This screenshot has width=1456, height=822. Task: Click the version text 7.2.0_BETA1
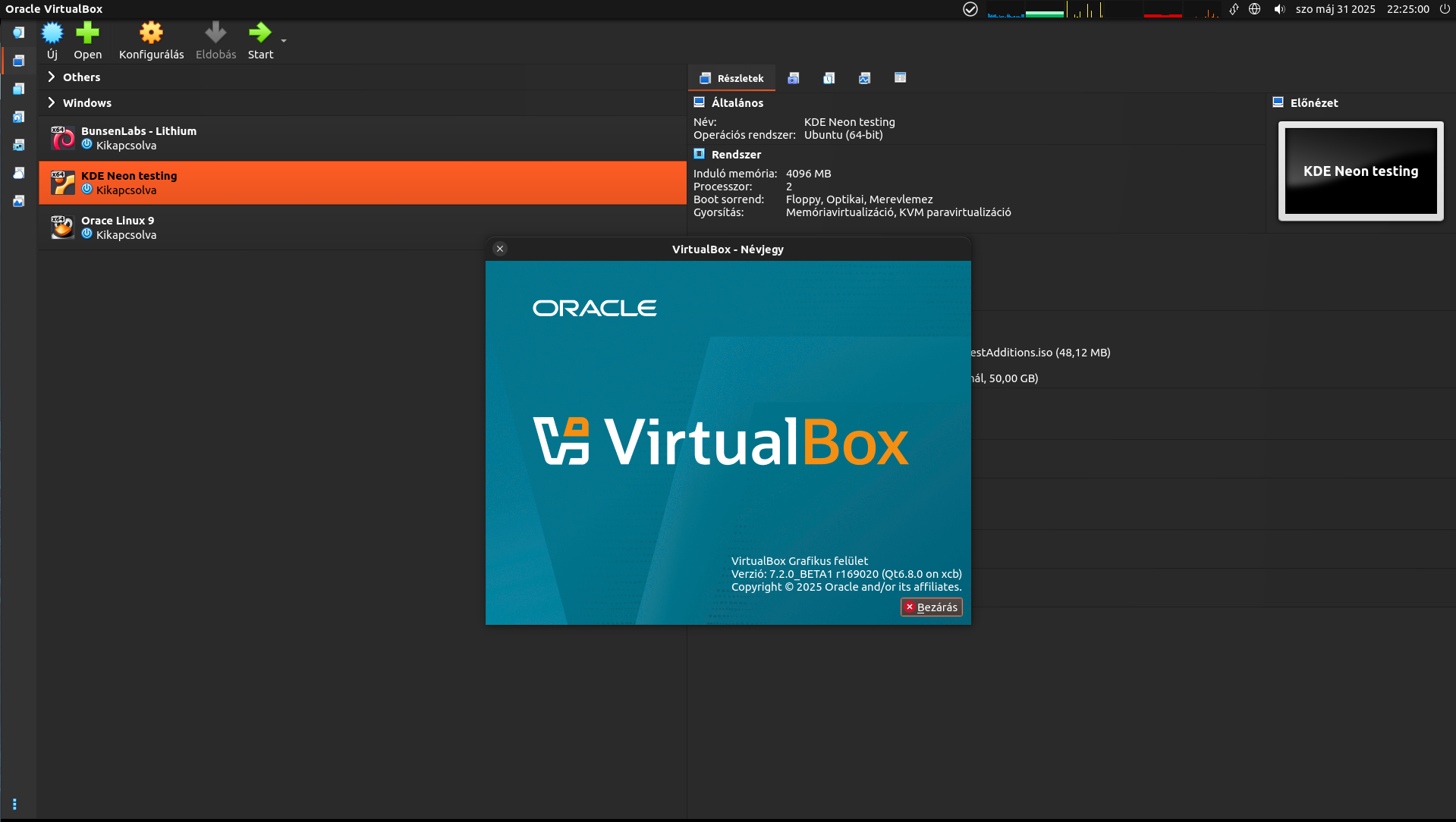pos(801,574)
